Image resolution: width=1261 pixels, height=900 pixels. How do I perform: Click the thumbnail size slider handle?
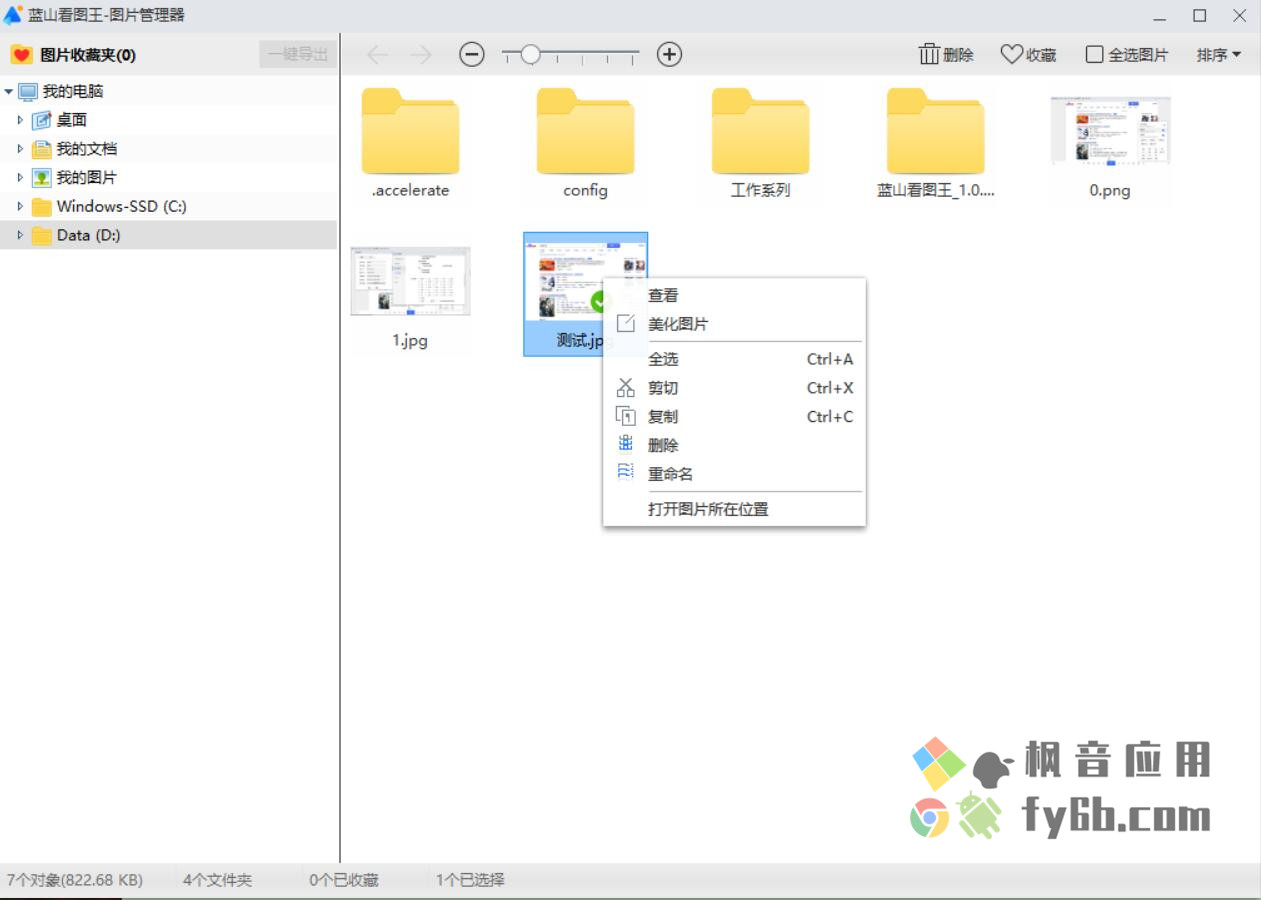click(x=531, y=55)
